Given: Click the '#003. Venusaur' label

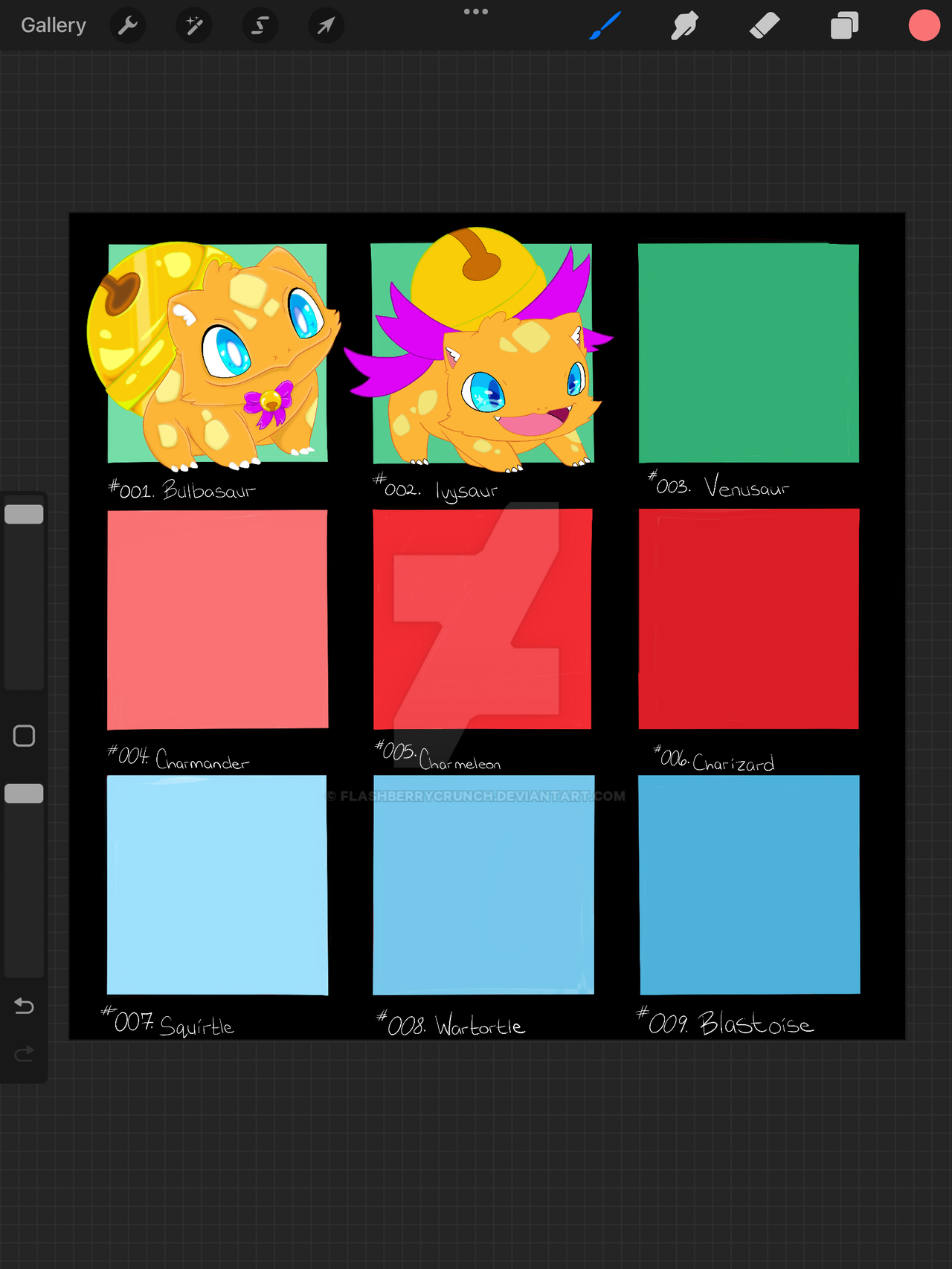Looking at the screenshot, I should pos(718,485).
